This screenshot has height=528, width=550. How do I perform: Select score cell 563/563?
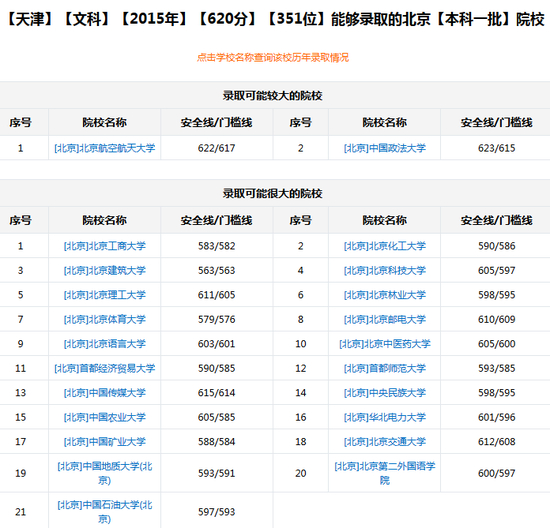[216, 270]
